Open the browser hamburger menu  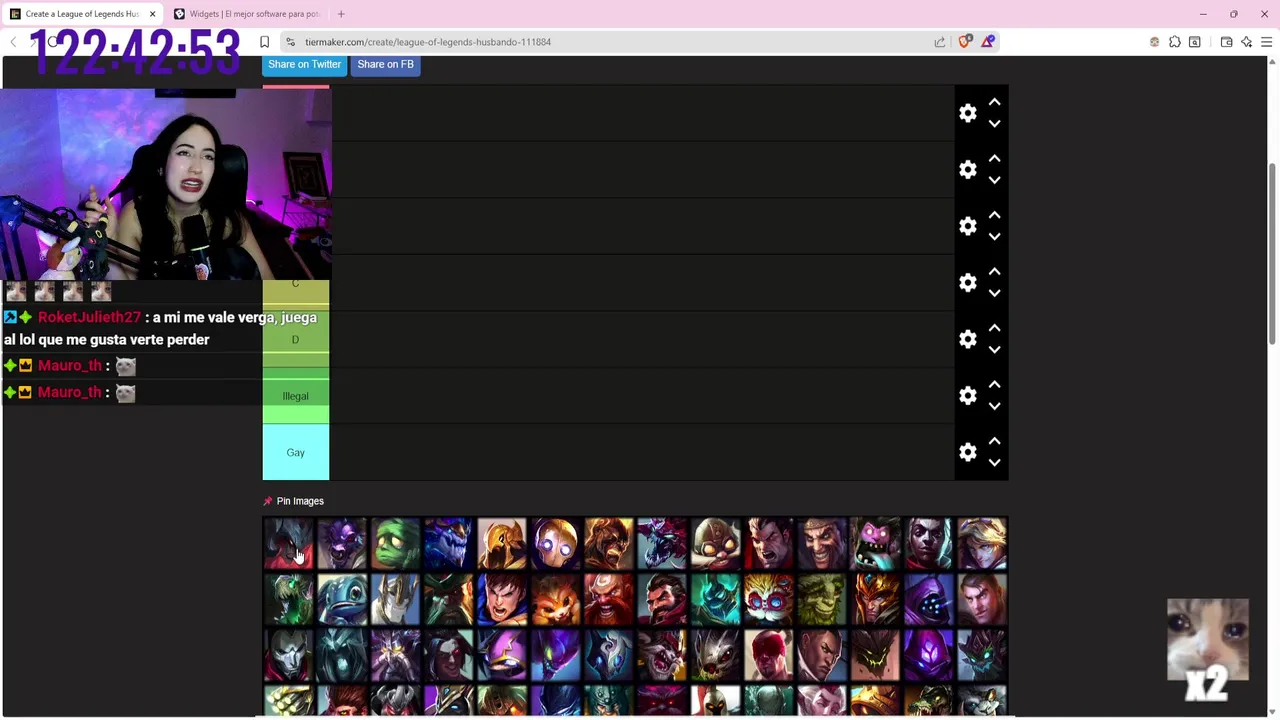(x=1266, y=42)
